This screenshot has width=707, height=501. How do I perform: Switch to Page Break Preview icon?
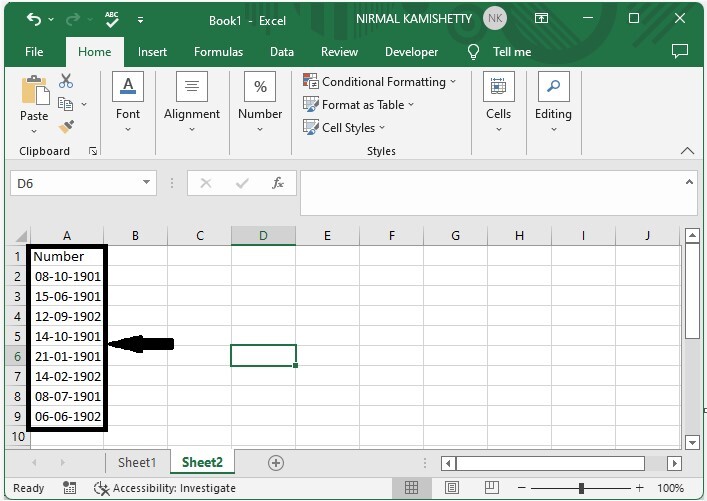(491, 487)
